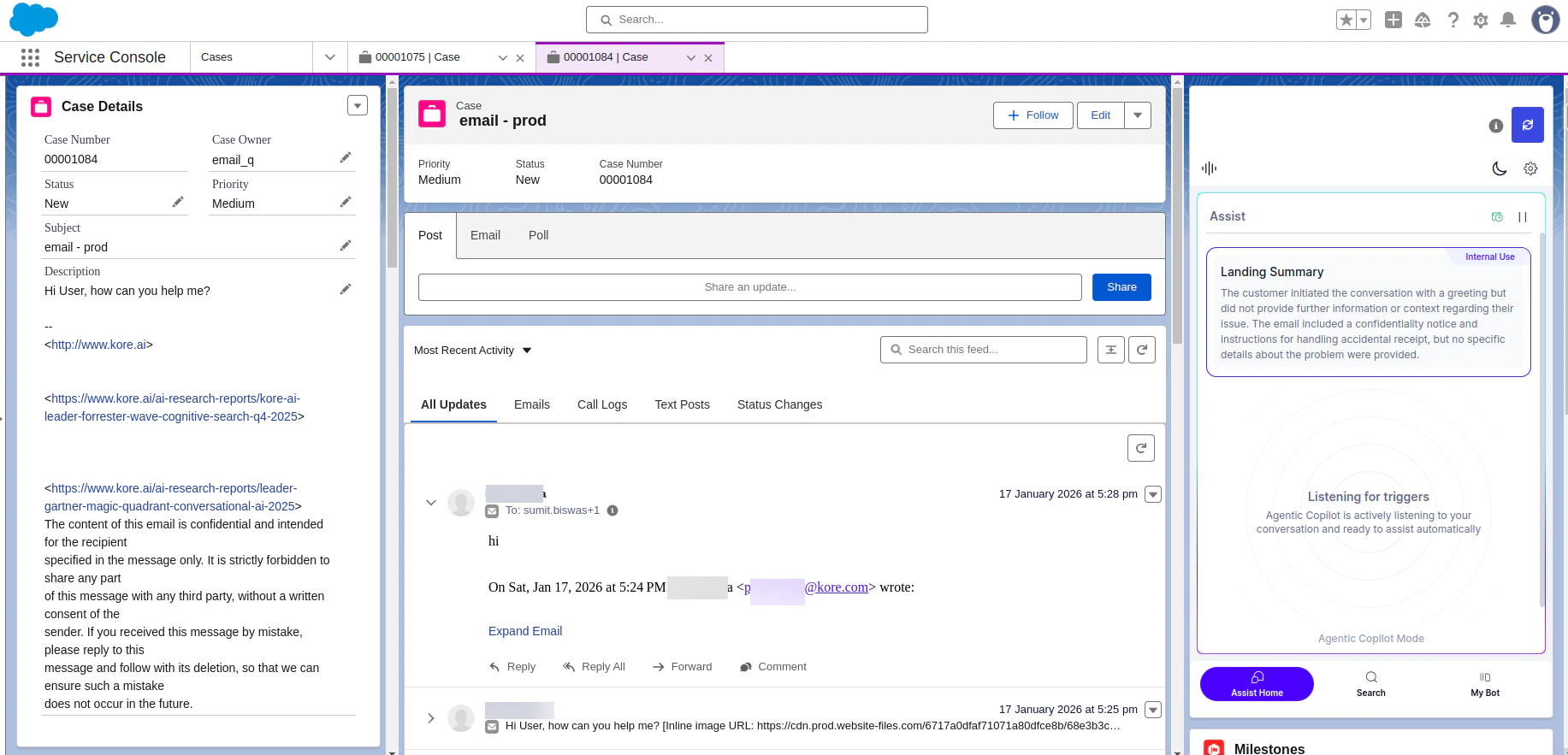Viewport: 1568px width, 755px height.
Task: Pause Assist using the pause icon
Action: 1523,217
